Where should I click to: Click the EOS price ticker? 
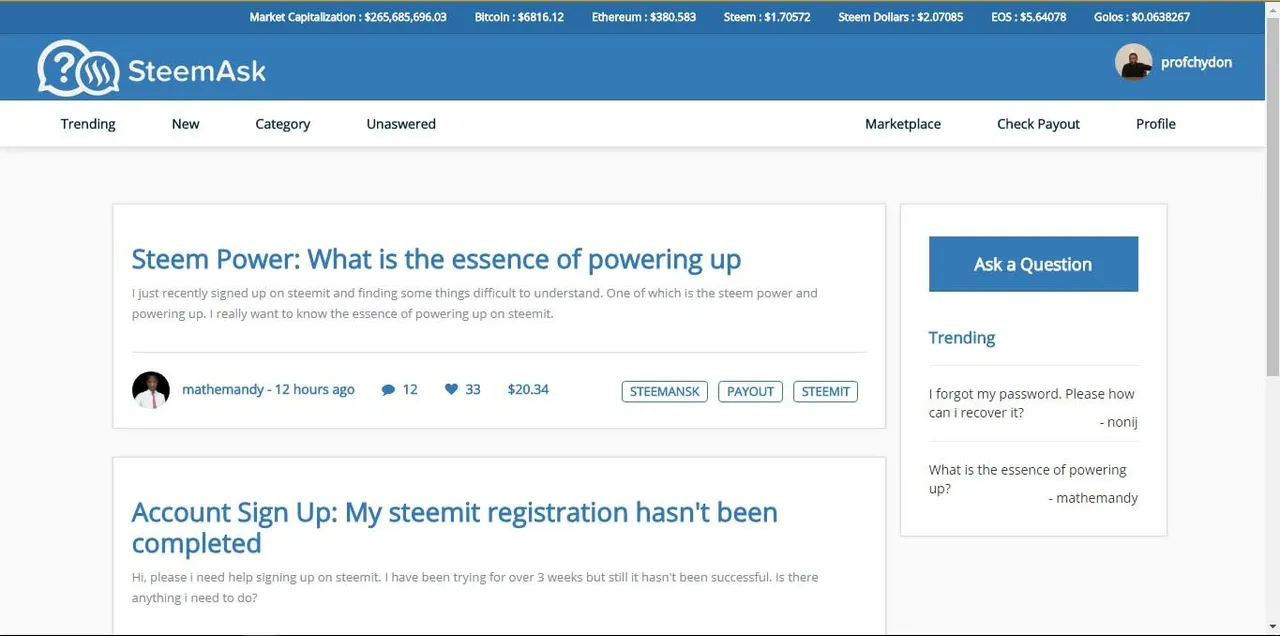pos(1028,17)
